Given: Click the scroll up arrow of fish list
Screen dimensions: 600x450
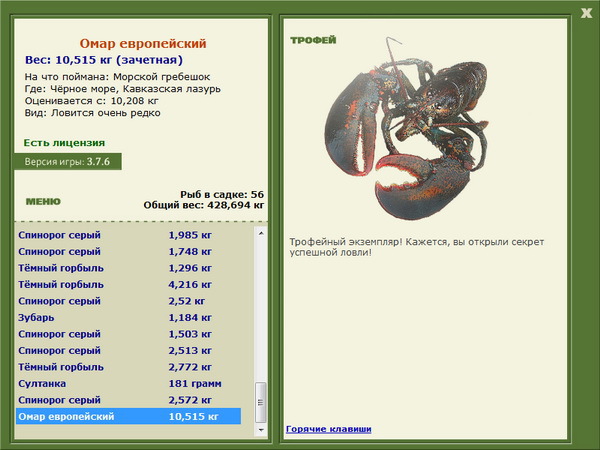Looking at the screenshot, I should click(x=261, y=233).
